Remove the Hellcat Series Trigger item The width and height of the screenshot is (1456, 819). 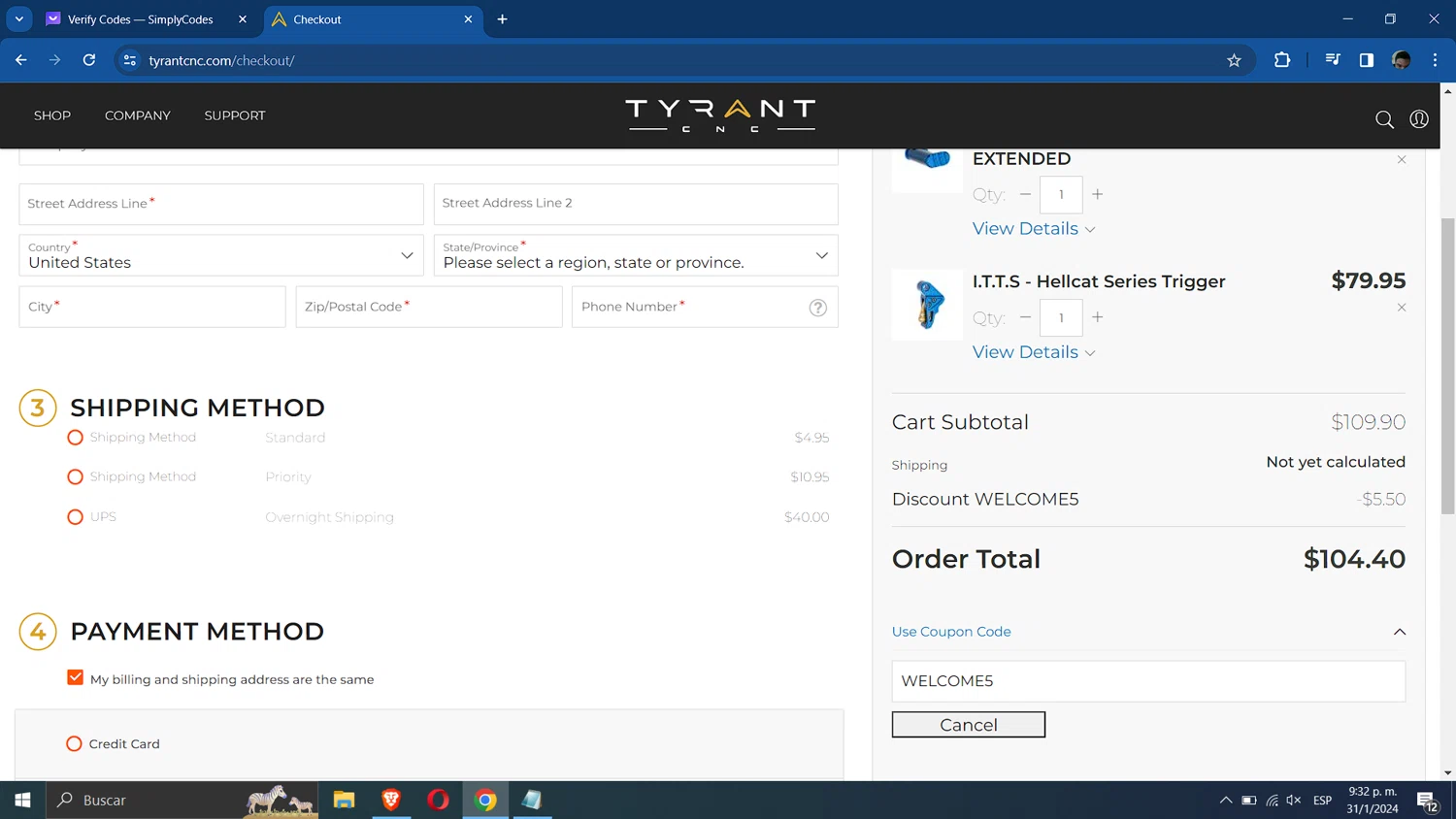1402,308
